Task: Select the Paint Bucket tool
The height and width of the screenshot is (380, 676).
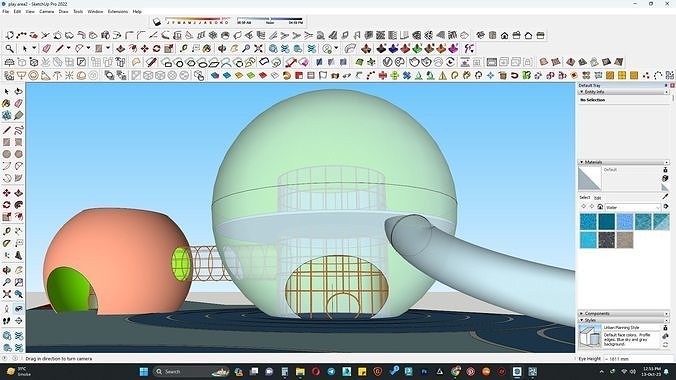Action: point(6,104)
